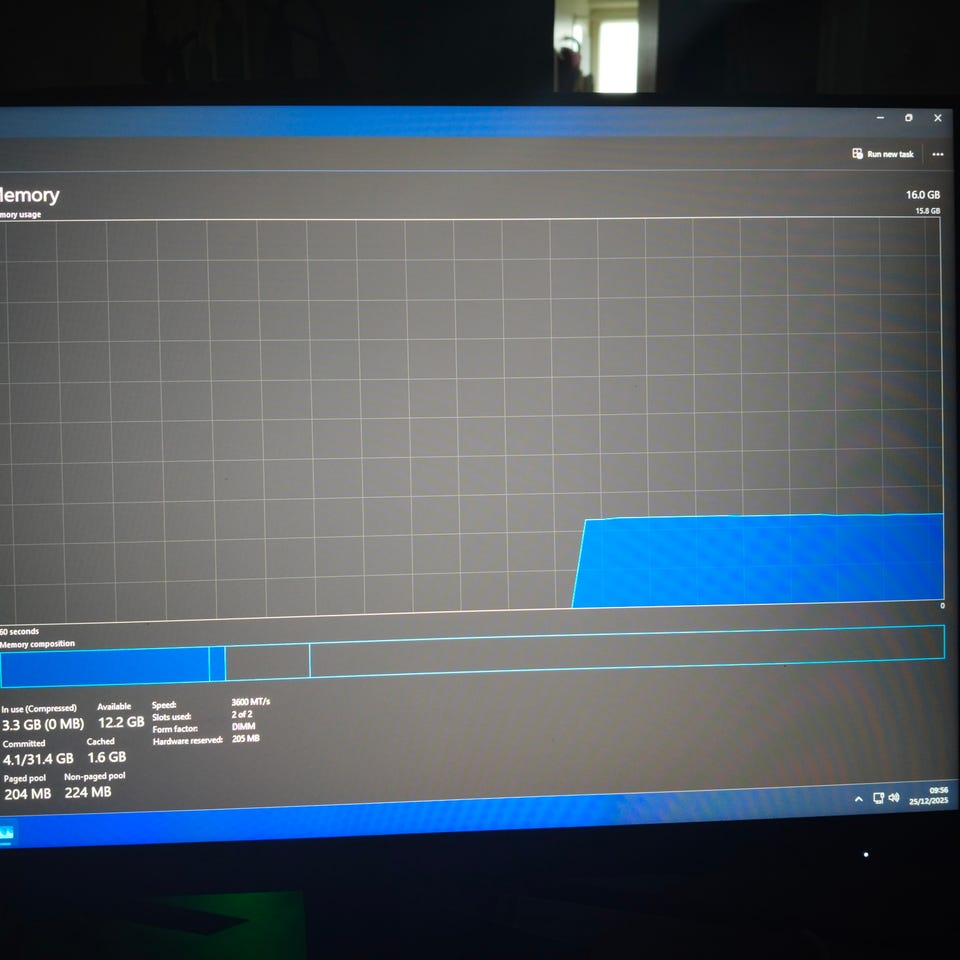The image size is (960, 960).
Task: Open the volume speaker tray icon
Action: pos(892,797)
